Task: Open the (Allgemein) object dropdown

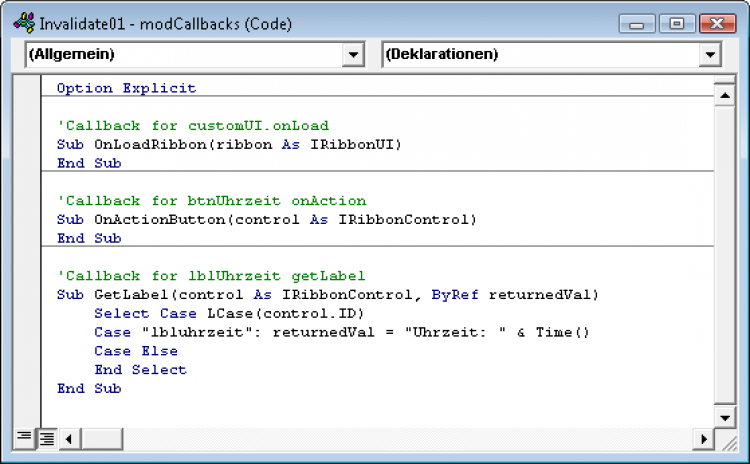Action: 353,54
